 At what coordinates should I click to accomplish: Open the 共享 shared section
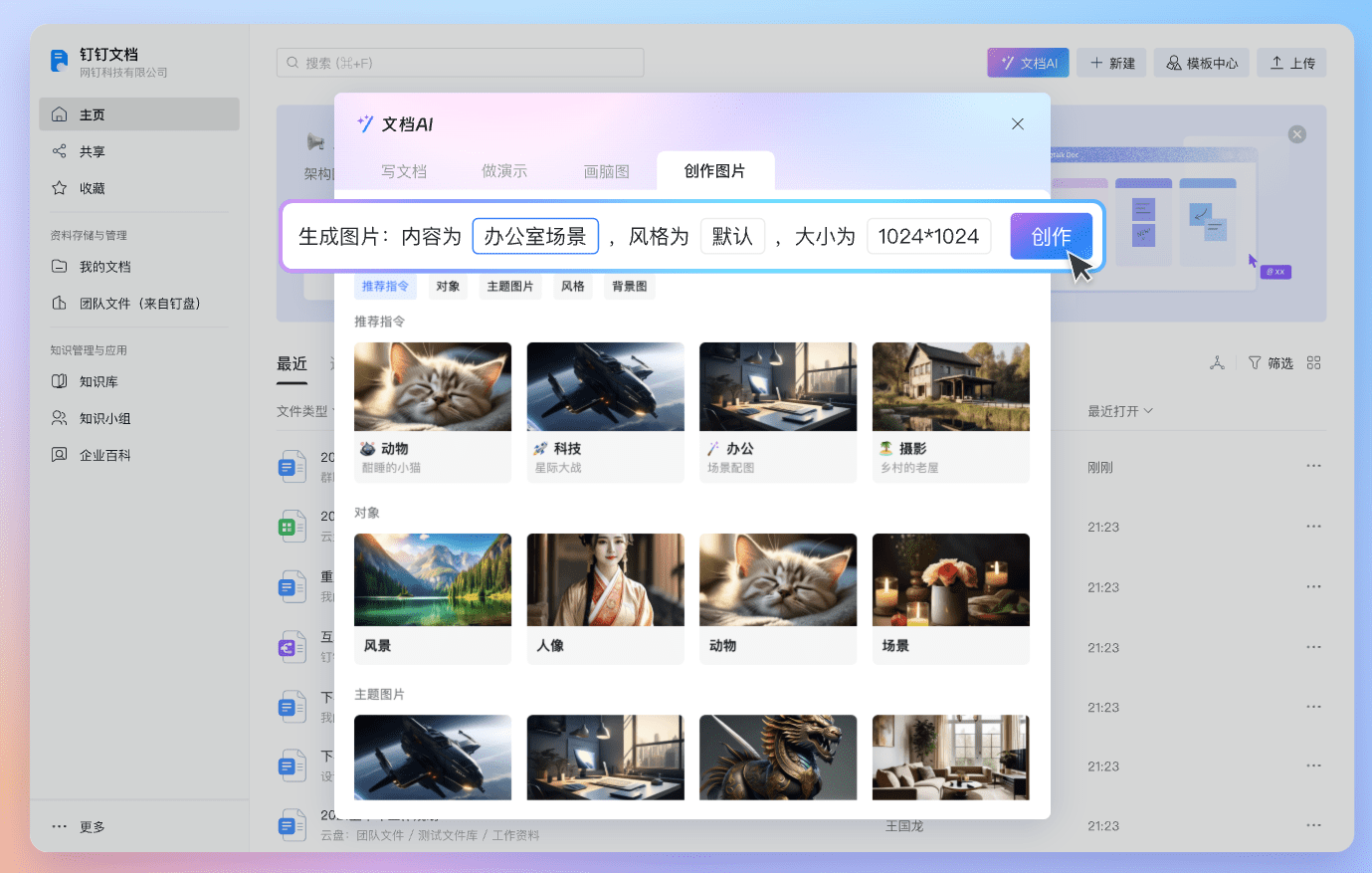[92, 151]
